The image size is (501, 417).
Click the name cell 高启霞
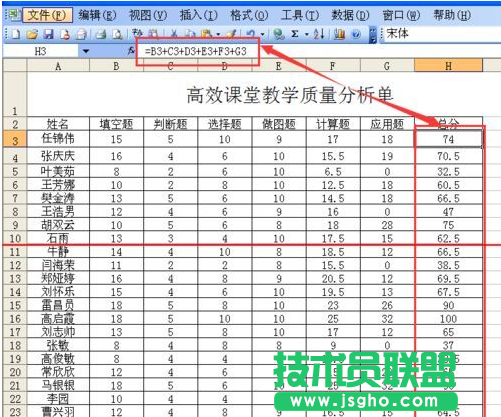(58, 319)
